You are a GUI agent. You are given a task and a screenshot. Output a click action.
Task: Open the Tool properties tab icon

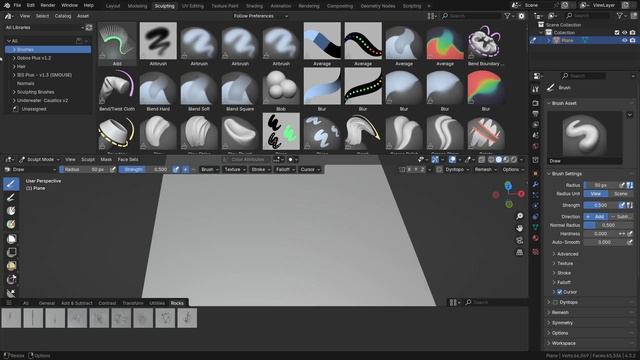pyautogui.click(x=536, y=89)
